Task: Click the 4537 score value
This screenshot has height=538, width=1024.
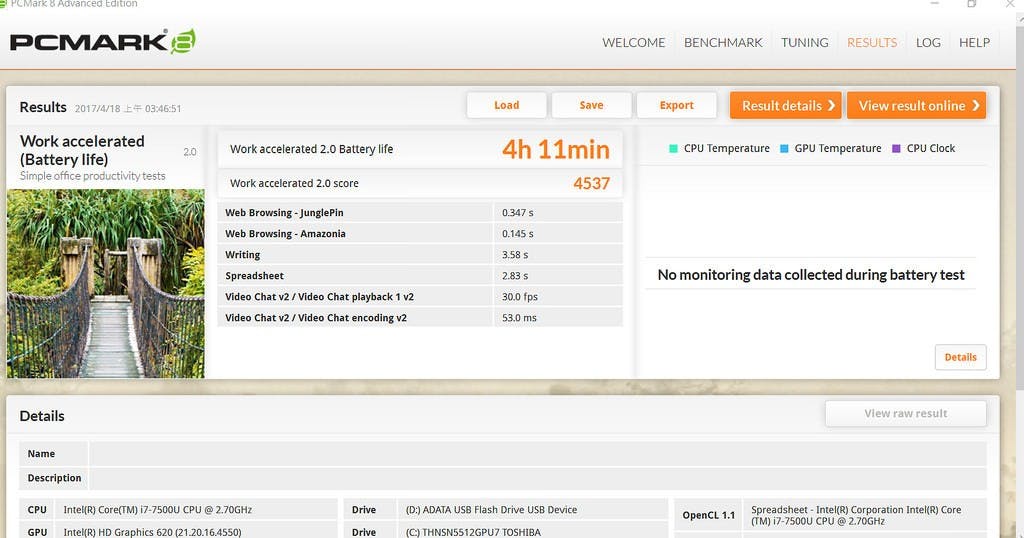Action: [x=592, y=183]
